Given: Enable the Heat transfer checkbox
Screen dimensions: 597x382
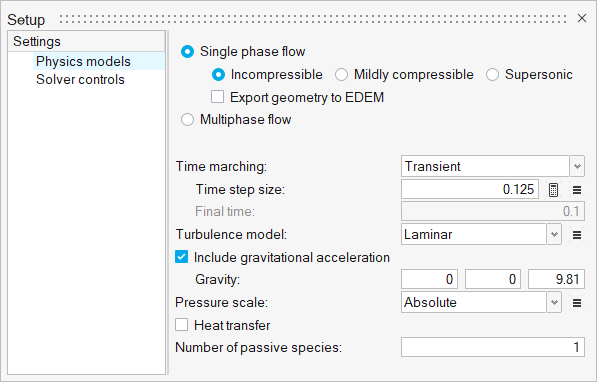Looking at the screenshot, I should tap(182, 325).
